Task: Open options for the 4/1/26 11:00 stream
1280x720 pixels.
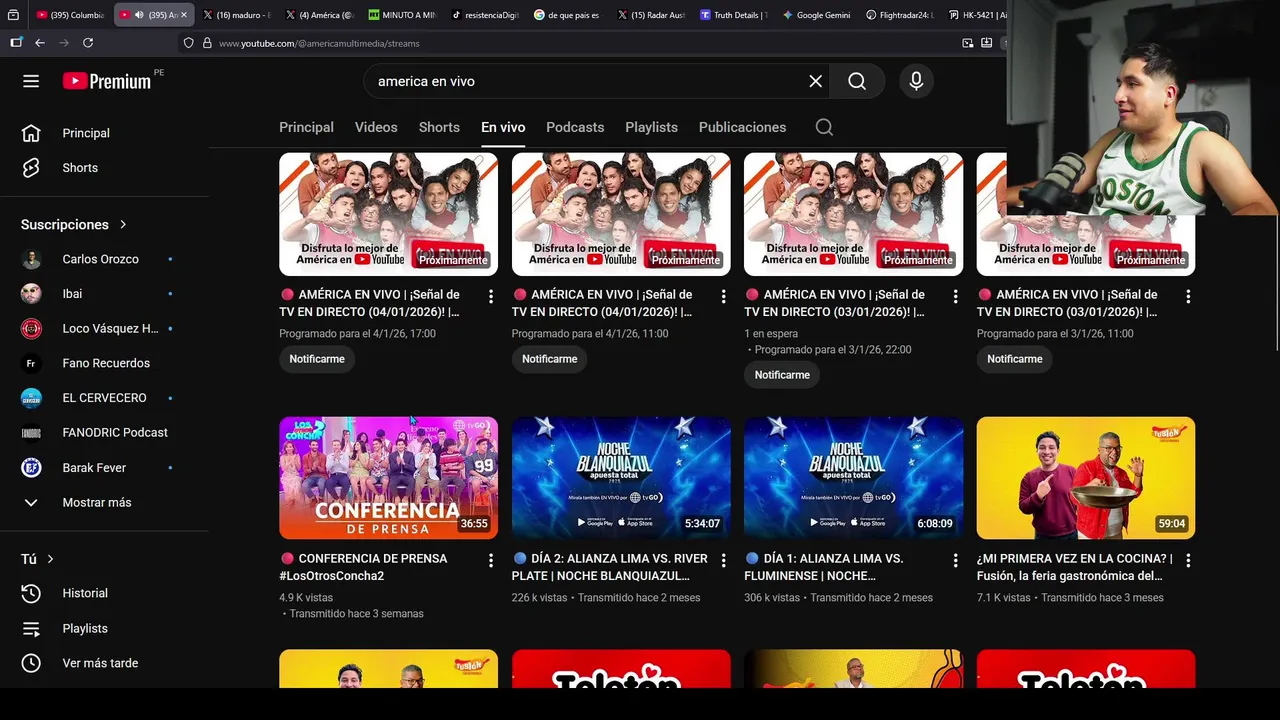Action: 723,297
